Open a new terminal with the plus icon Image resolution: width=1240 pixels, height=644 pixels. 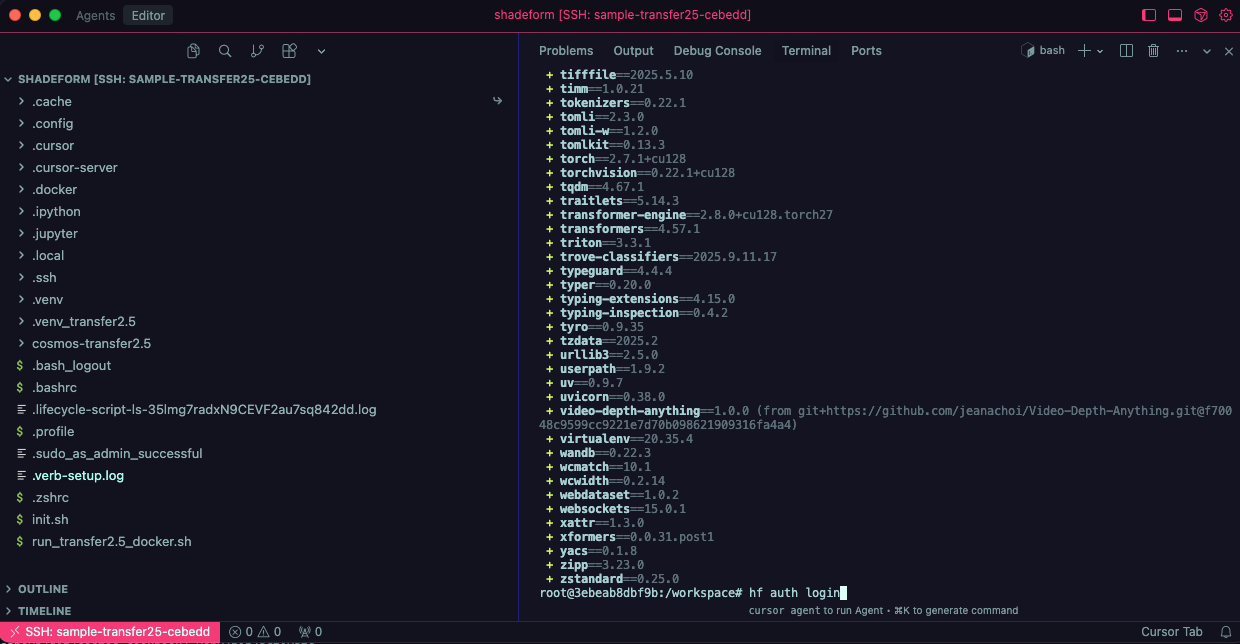(1086, 50)
